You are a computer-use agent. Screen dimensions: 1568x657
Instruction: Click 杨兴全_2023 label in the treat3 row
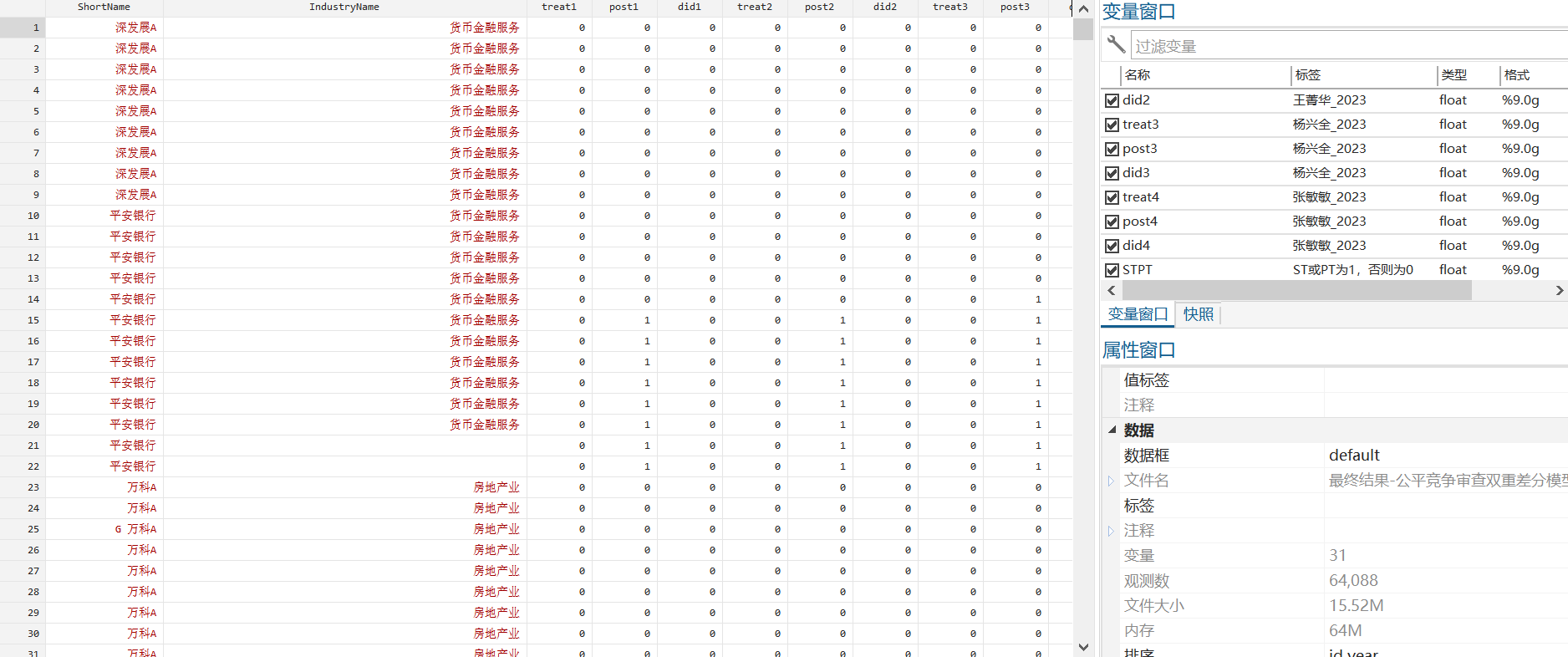coord(1329,125)
